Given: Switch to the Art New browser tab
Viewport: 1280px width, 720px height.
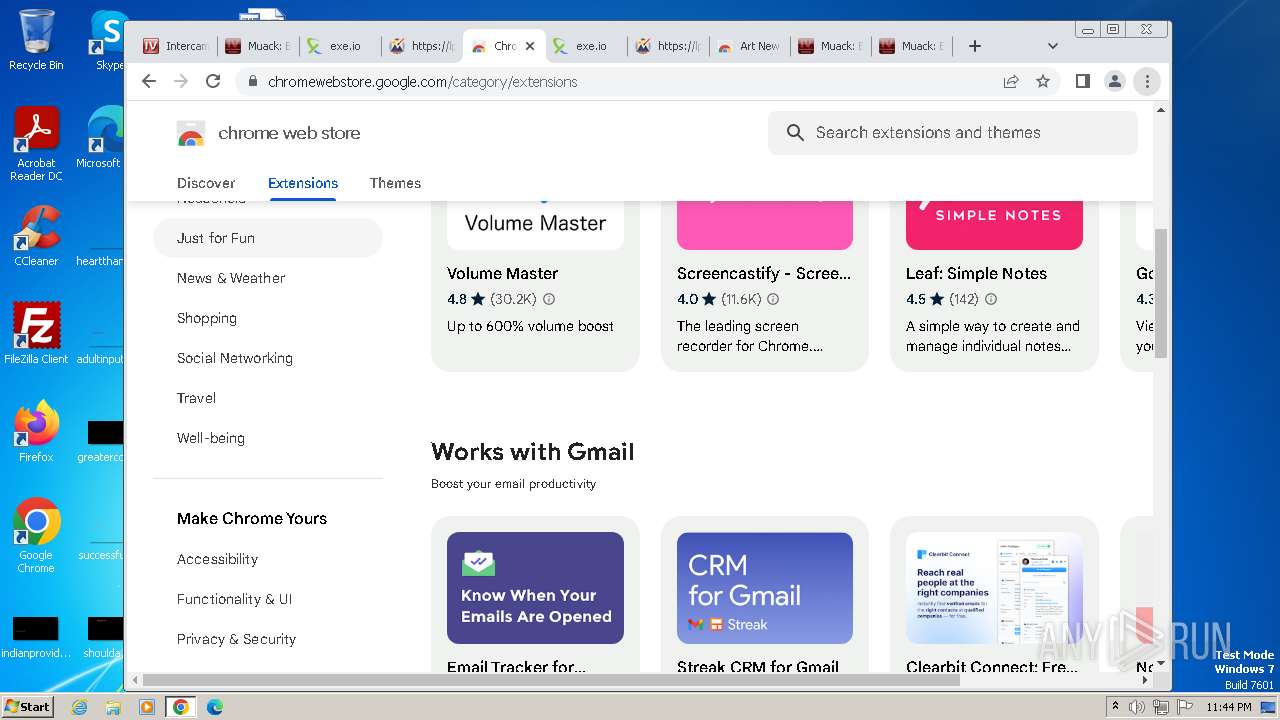Looking at the screenshot, I should coord(749,45).
